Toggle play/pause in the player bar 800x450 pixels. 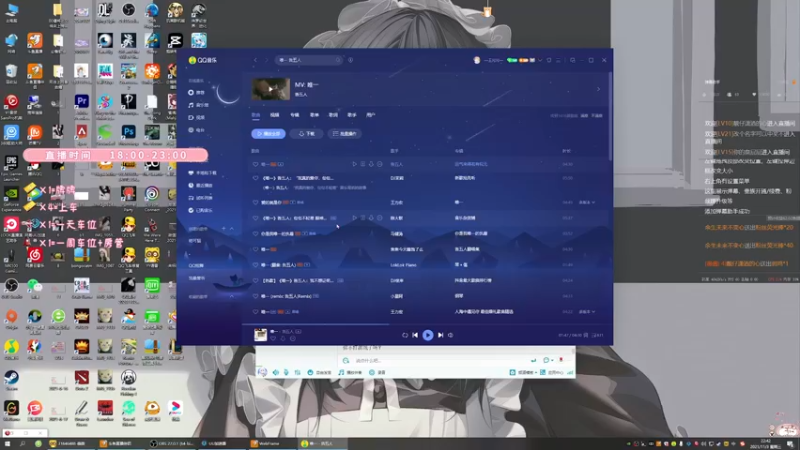tap(428, 335)
